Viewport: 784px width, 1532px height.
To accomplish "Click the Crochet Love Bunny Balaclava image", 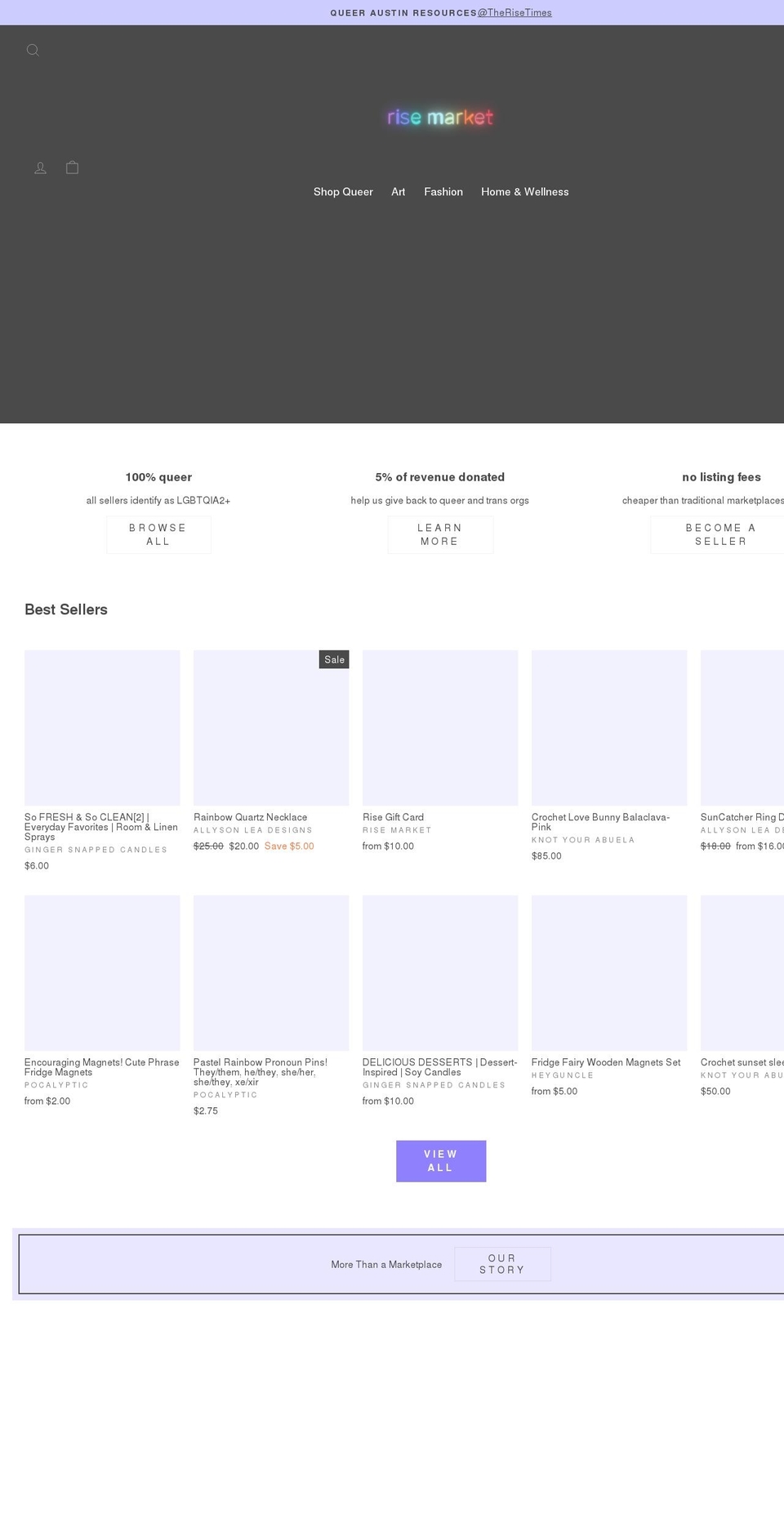I will 609,728.
